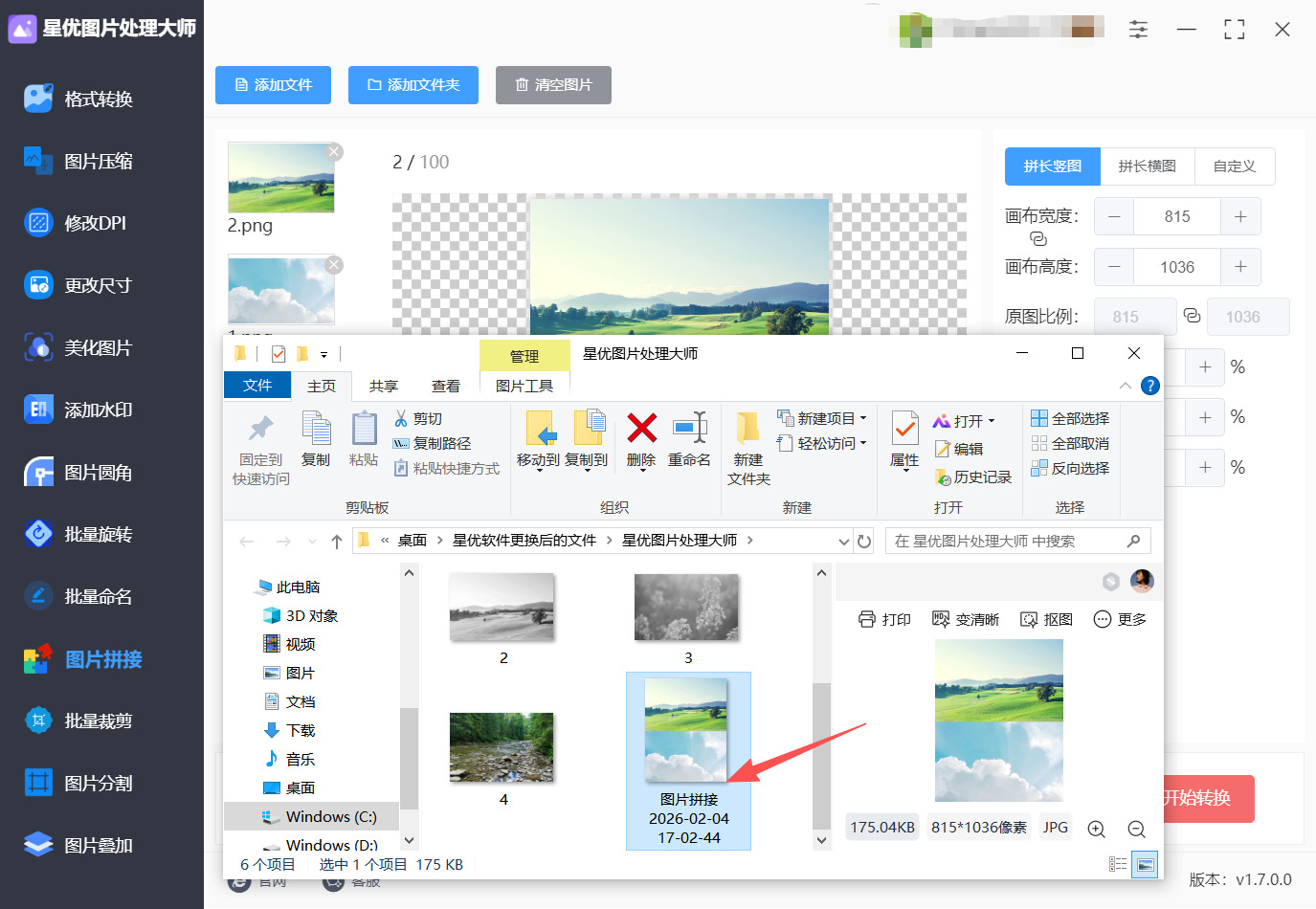Click the 添加文件 button
Viewport: 1316px width, 909px height.
click(273, 85)
